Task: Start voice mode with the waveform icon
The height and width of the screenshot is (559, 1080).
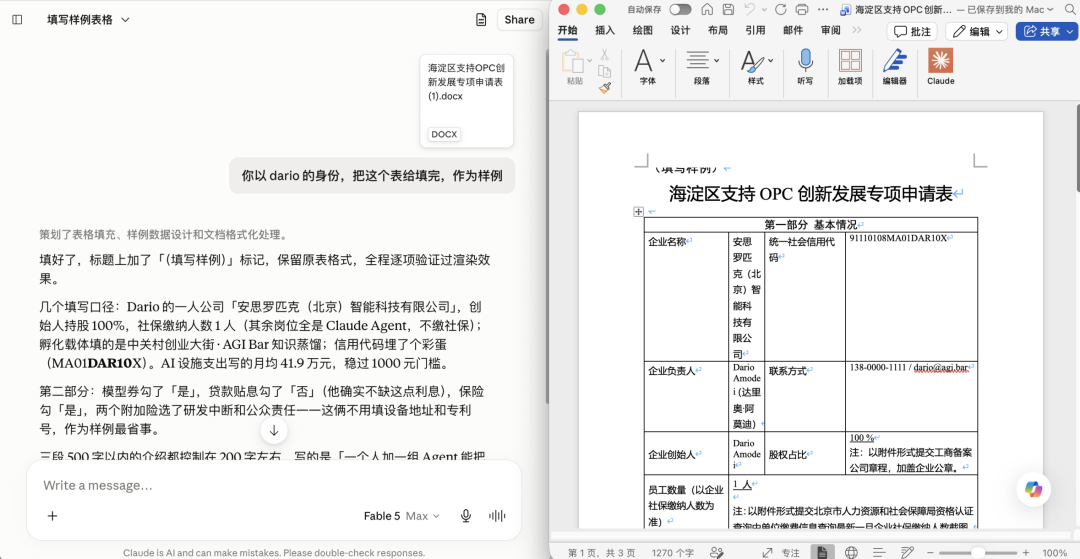Action: point(497,516)
